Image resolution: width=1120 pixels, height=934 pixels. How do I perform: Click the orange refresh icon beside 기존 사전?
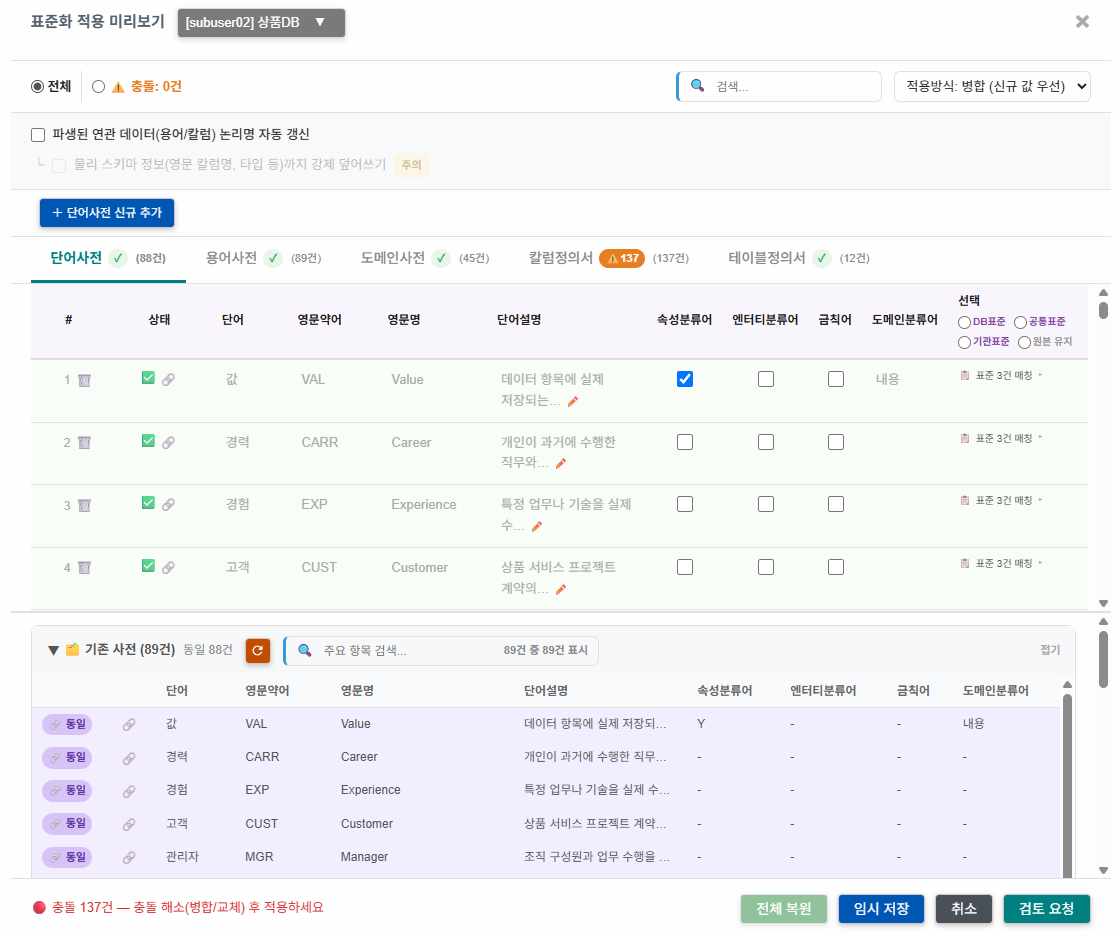pos(258,651)
